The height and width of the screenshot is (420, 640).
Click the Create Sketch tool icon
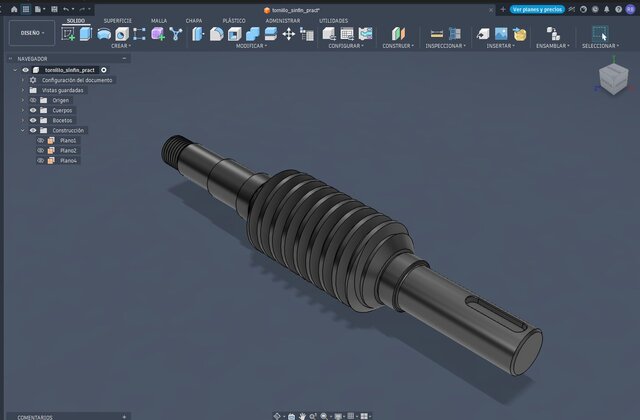[x=68, y=34]
